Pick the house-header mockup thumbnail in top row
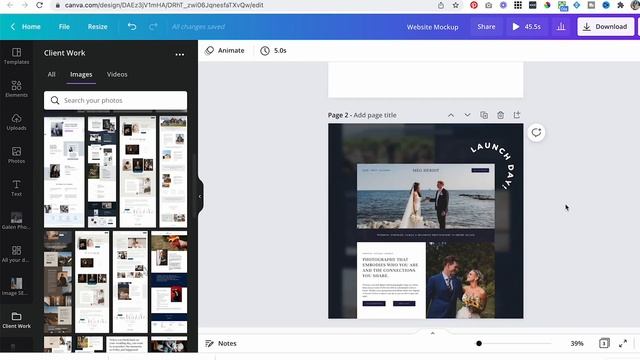Screen dimensions: 640x360 coord(173,172)
